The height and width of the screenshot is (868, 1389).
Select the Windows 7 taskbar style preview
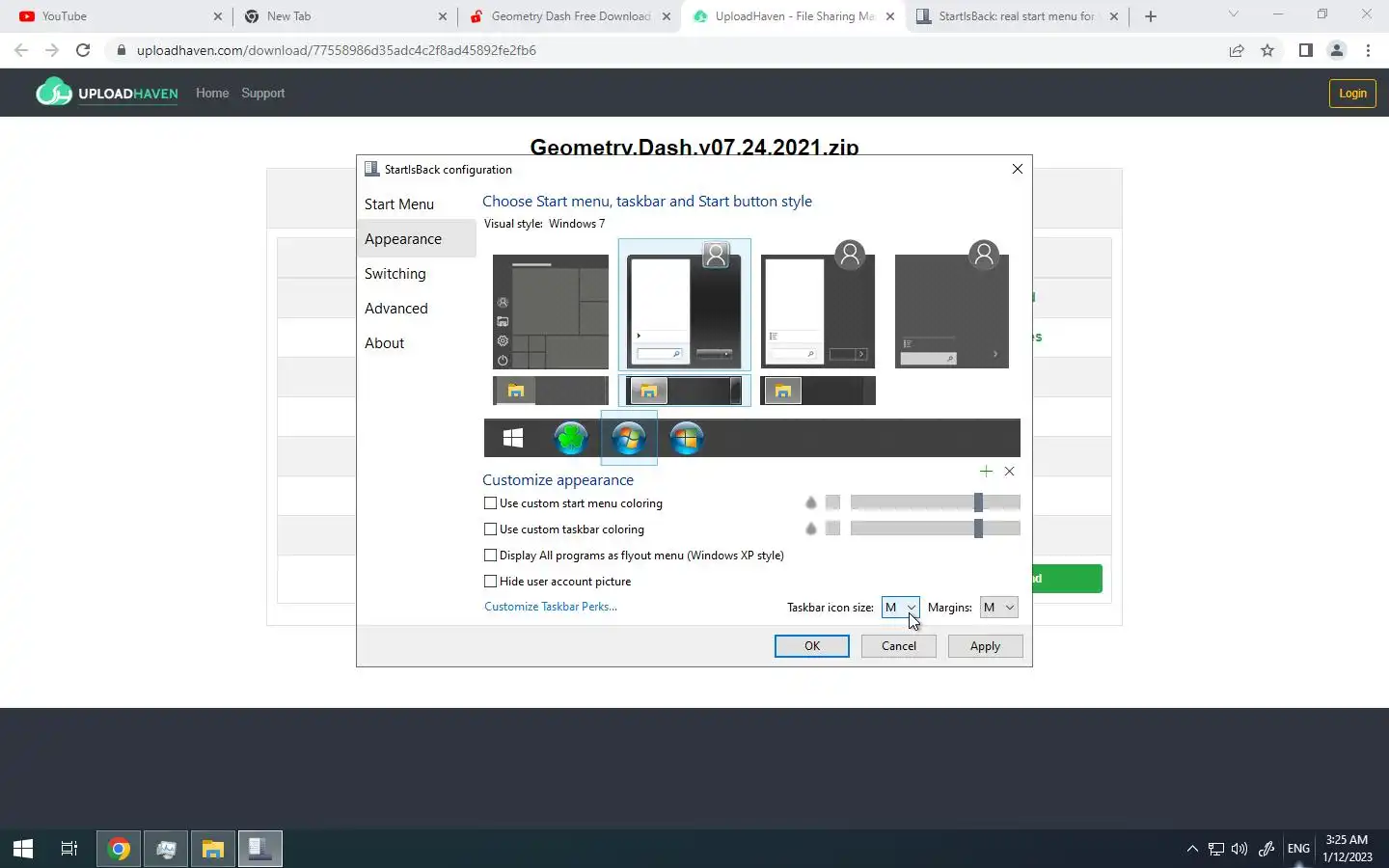tap(685, 391)
